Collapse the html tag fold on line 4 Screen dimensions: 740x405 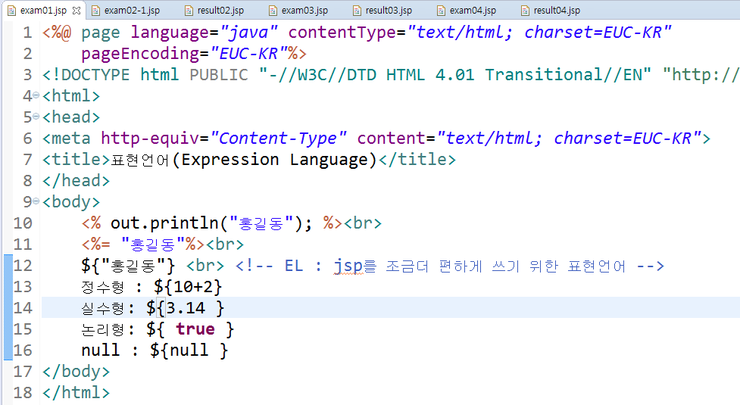pos(36,95)
